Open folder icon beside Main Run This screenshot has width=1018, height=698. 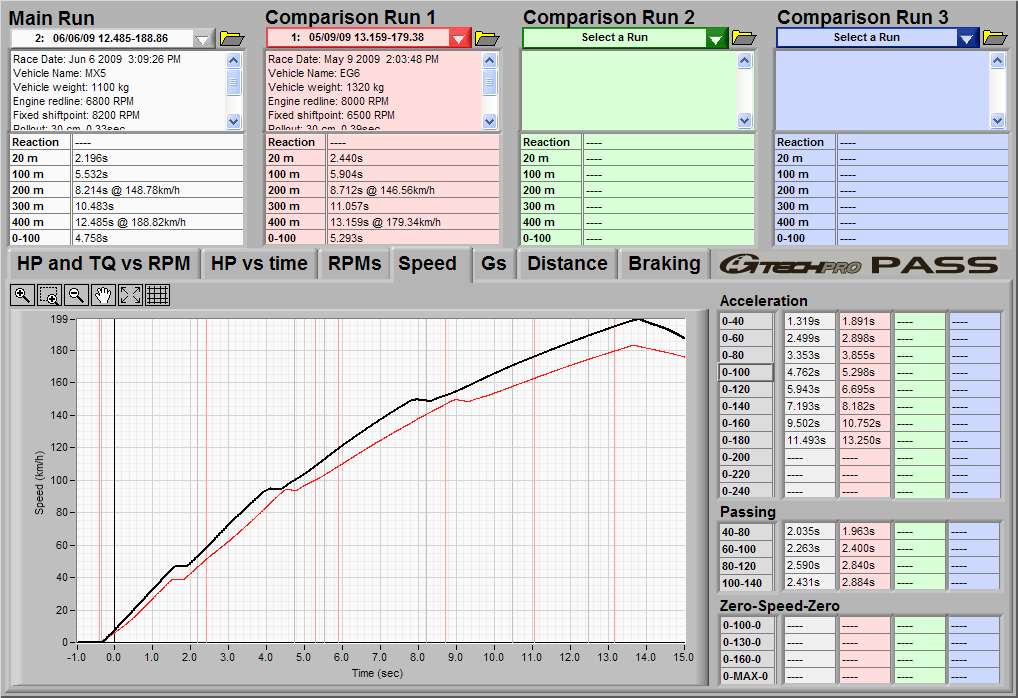tap(232, 38)
